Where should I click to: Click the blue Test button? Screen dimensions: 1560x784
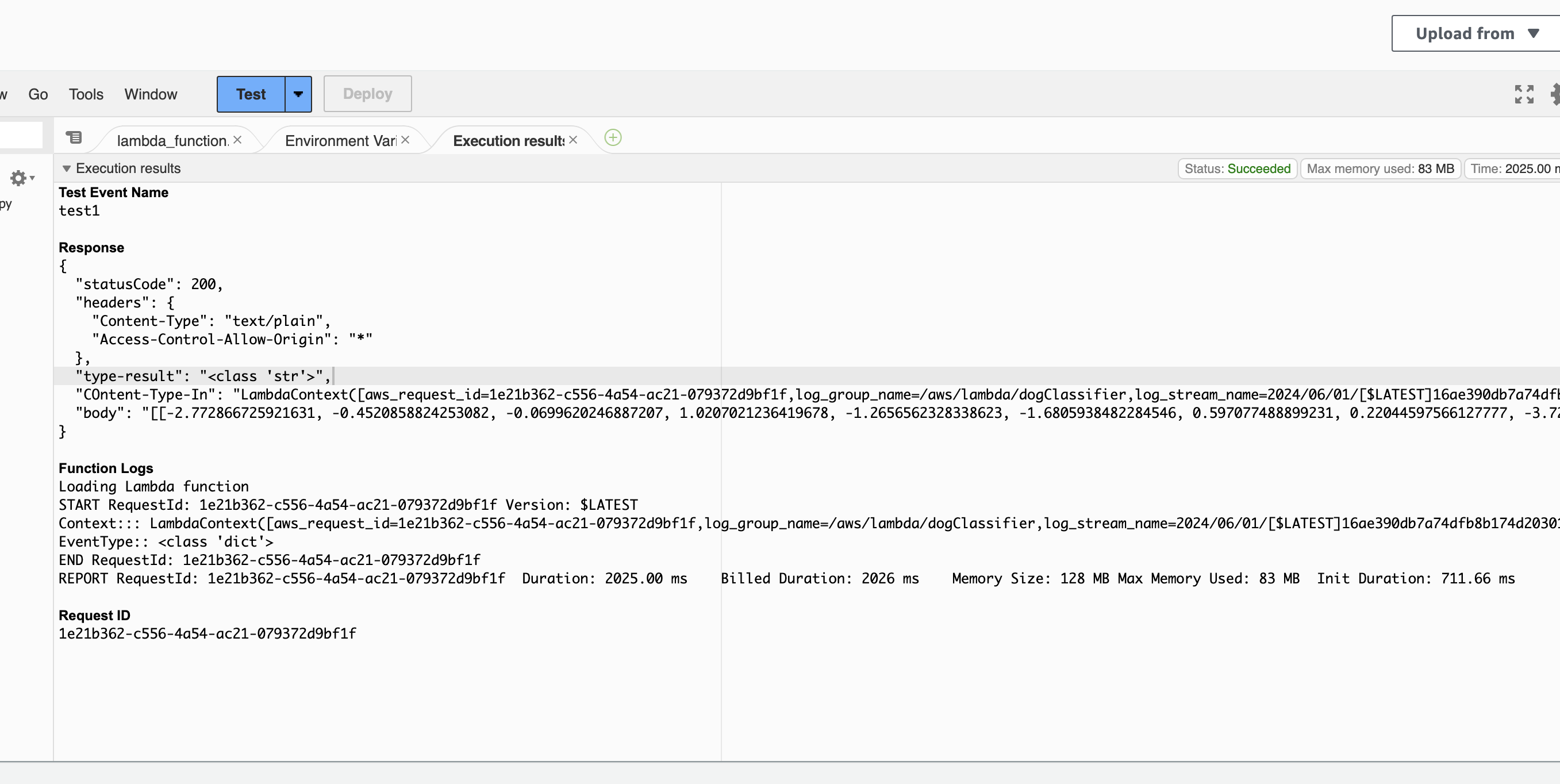click(x=251, y=94)
